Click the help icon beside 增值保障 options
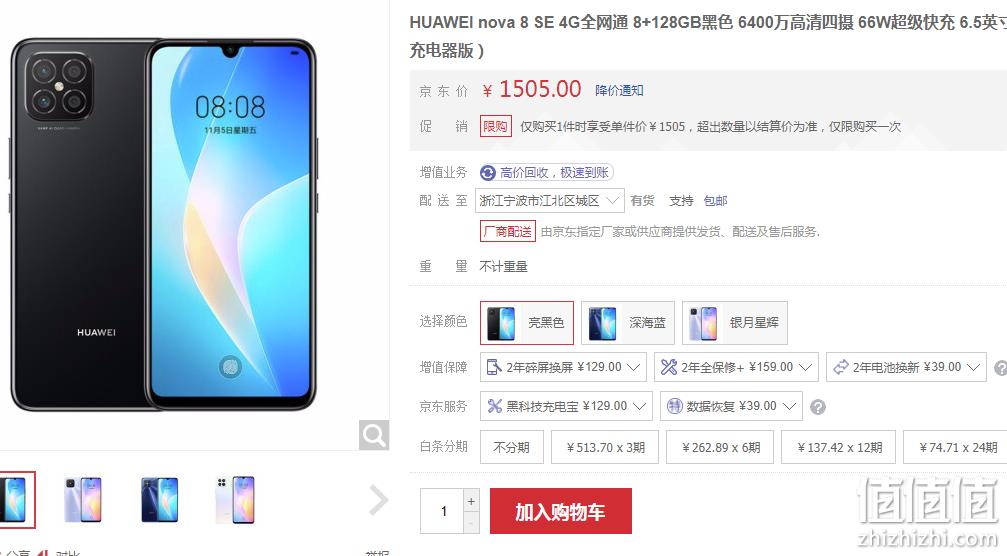The width and height of the screenshot is (1007, 556). click(1001, 368)
